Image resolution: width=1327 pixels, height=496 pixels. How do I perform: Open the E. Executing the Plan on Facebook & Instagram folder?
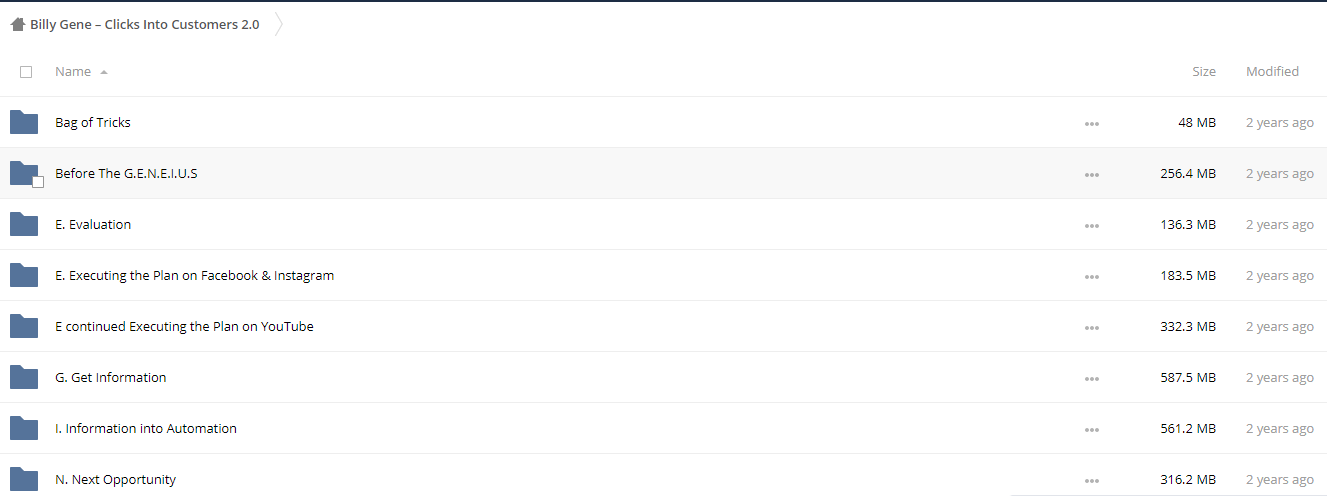click(x=194, y=275)
